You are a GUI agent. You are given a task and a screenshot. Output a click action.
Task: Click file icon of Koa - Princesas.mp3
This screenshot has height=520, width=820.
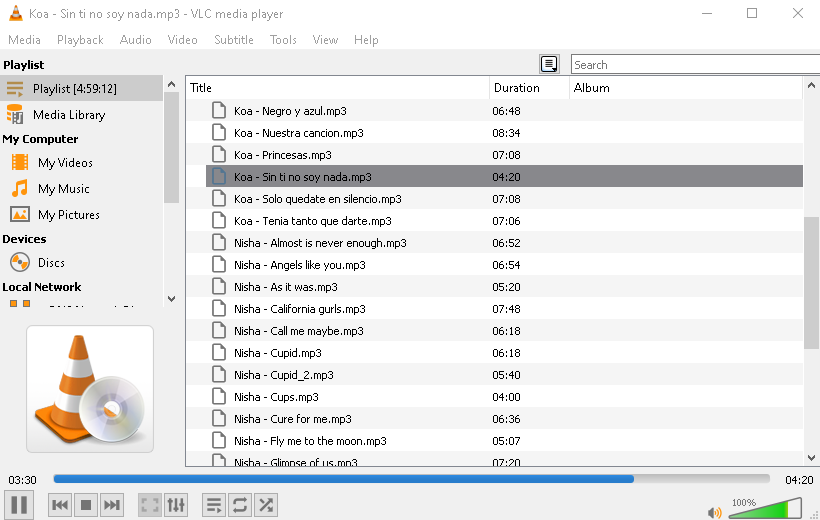(219, 155)
